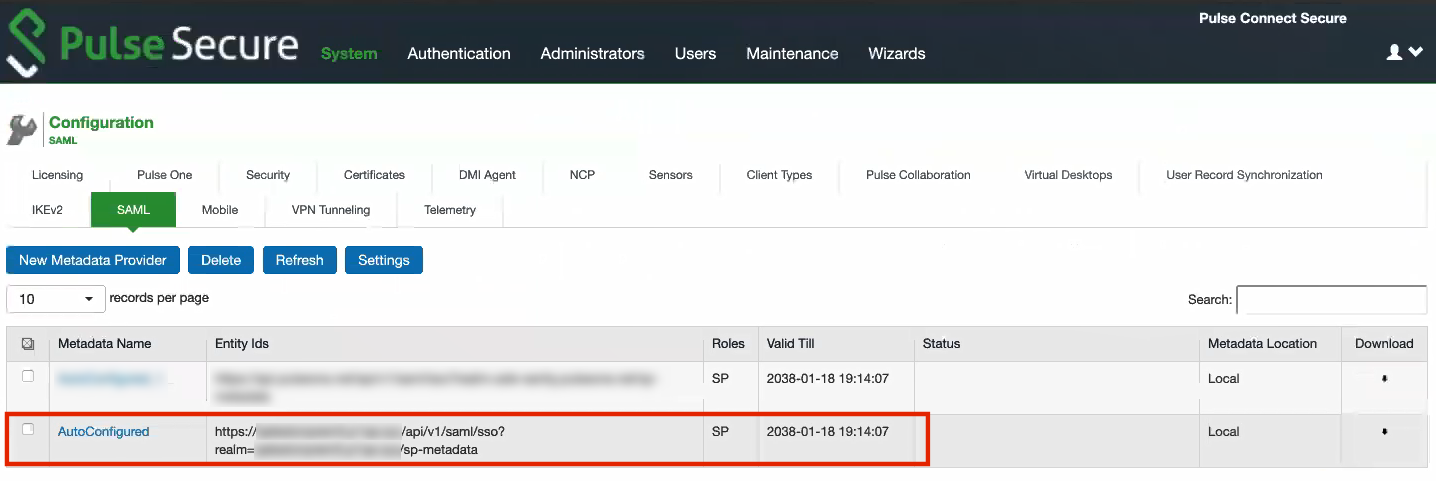
Task: Click the SAML Settings button
Action: (384, 260)
